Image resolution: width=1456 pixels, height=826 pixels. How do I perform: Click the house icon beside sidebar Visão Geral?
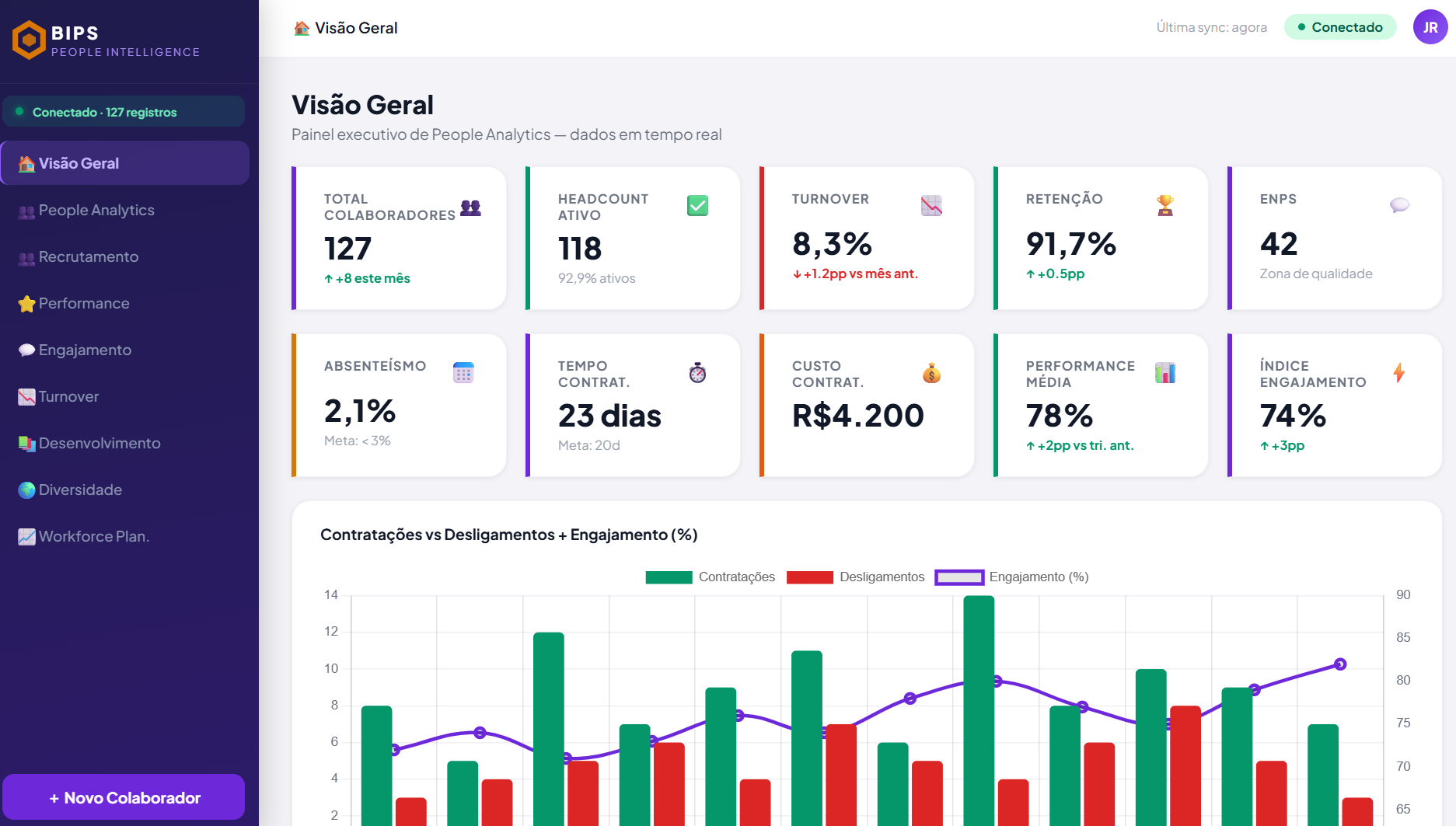click(26, 163)
